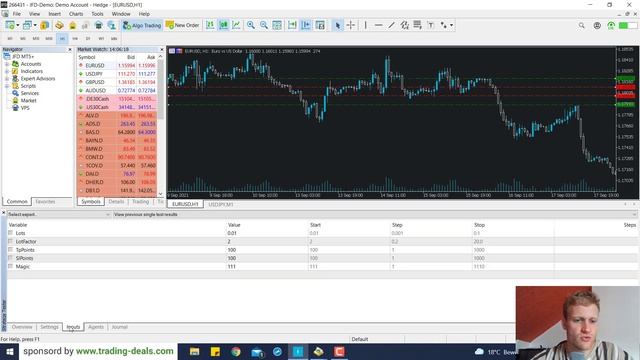
Task: Open Google Chrome from the taskbar
Action: [236, 351]
